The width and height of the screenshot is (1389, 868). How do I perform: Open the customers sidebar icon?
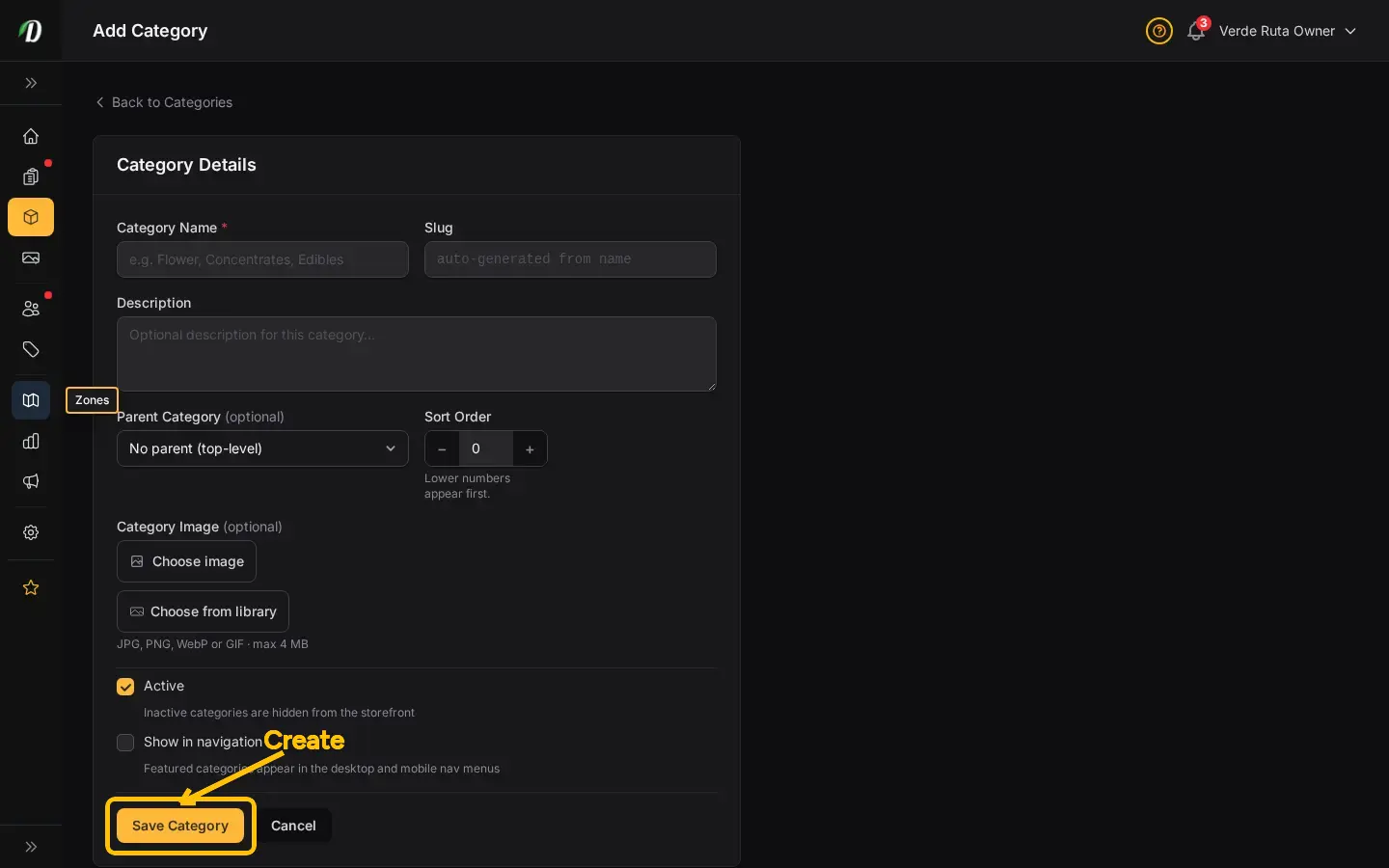pos(31,309)
